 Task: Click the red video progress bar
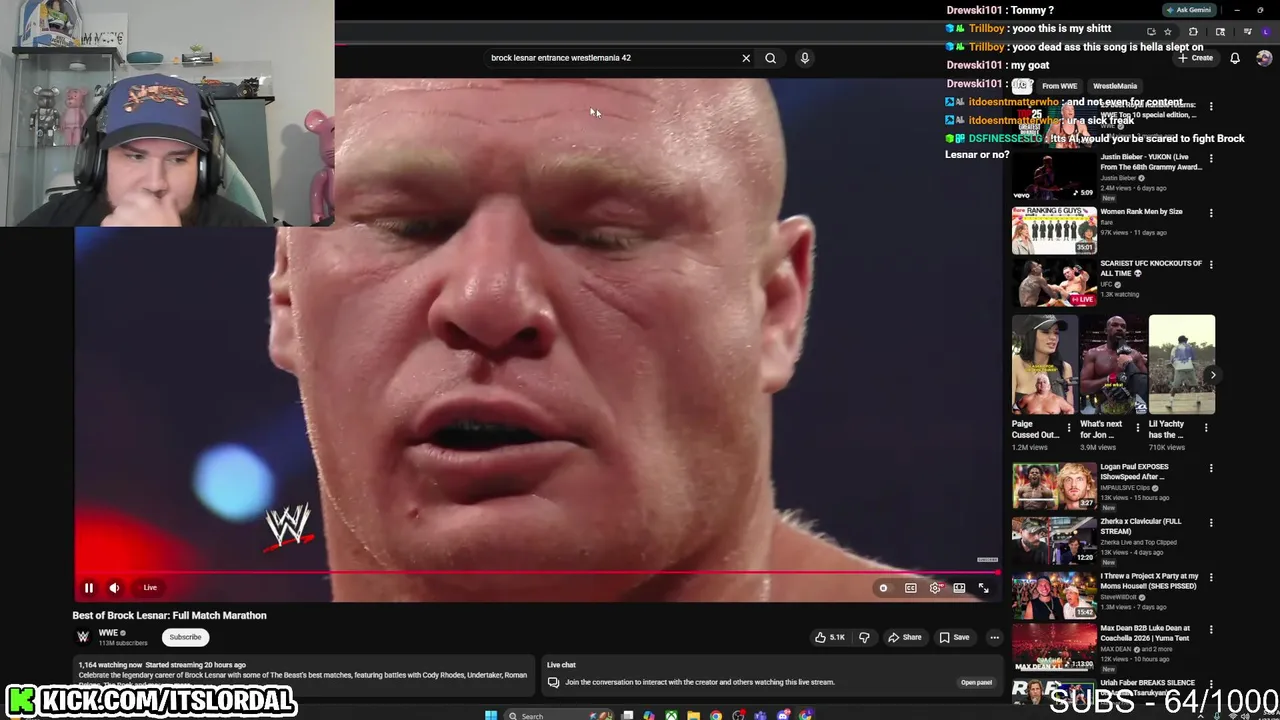(x=538, y=573)
